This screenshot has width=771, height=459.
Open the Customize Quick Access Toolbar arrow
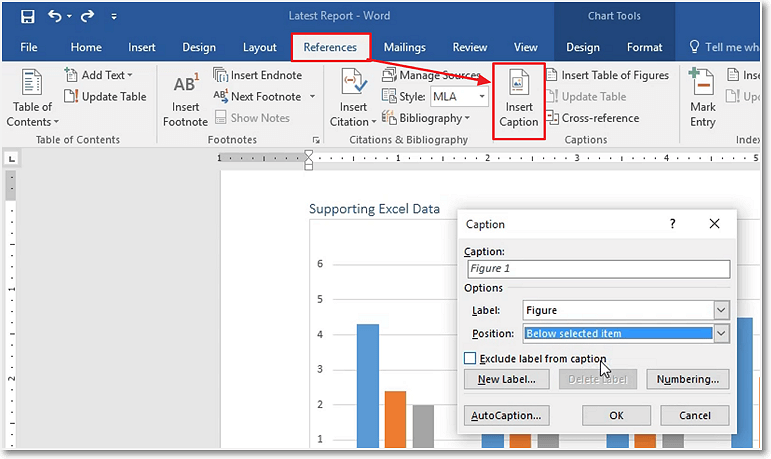(x=114, y=17)
